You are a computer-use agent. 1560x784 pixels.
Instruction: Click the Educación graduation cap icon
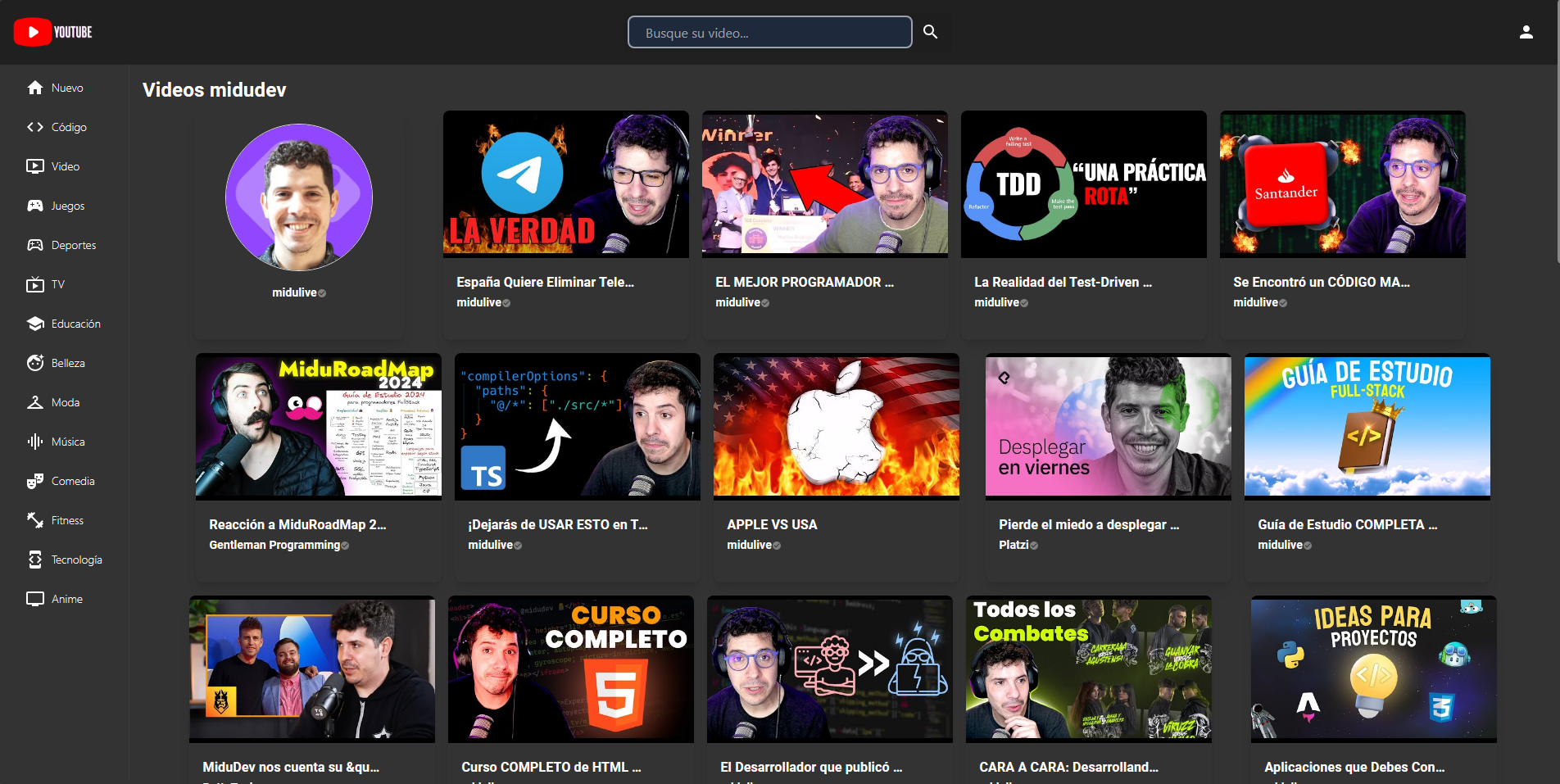point(35,324)
